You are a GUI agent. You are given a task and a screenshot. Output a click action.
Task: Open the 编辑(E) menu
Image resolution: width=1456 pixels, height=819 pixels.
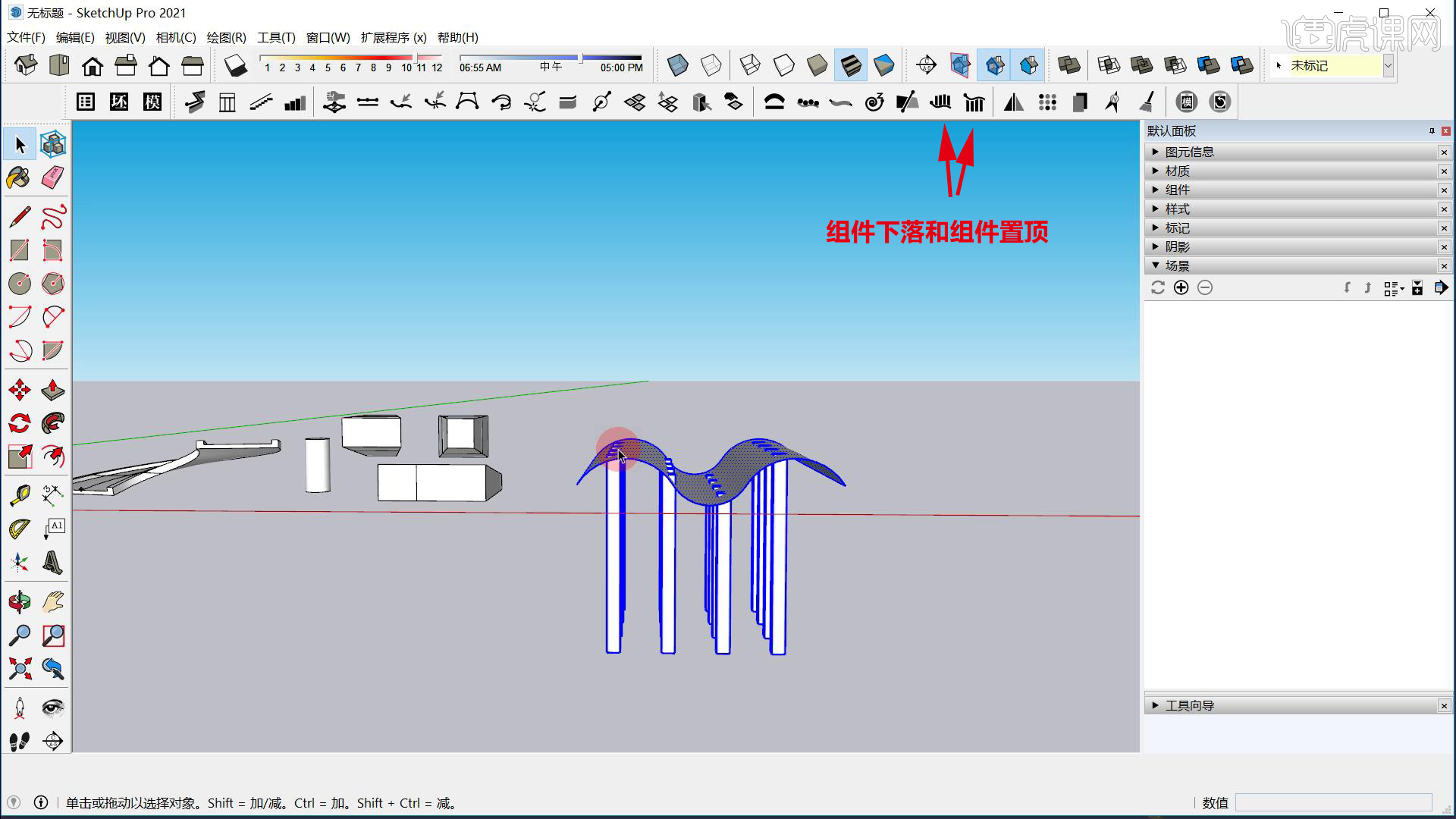coord(75,37)
